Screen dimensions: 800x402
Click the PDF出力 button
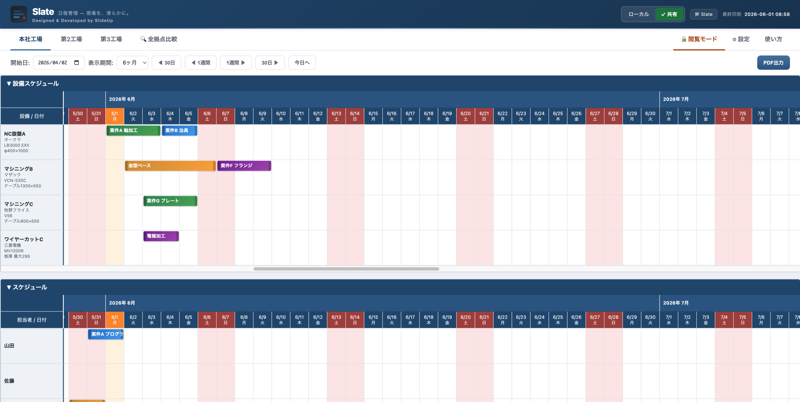click(x=773, y=63)
